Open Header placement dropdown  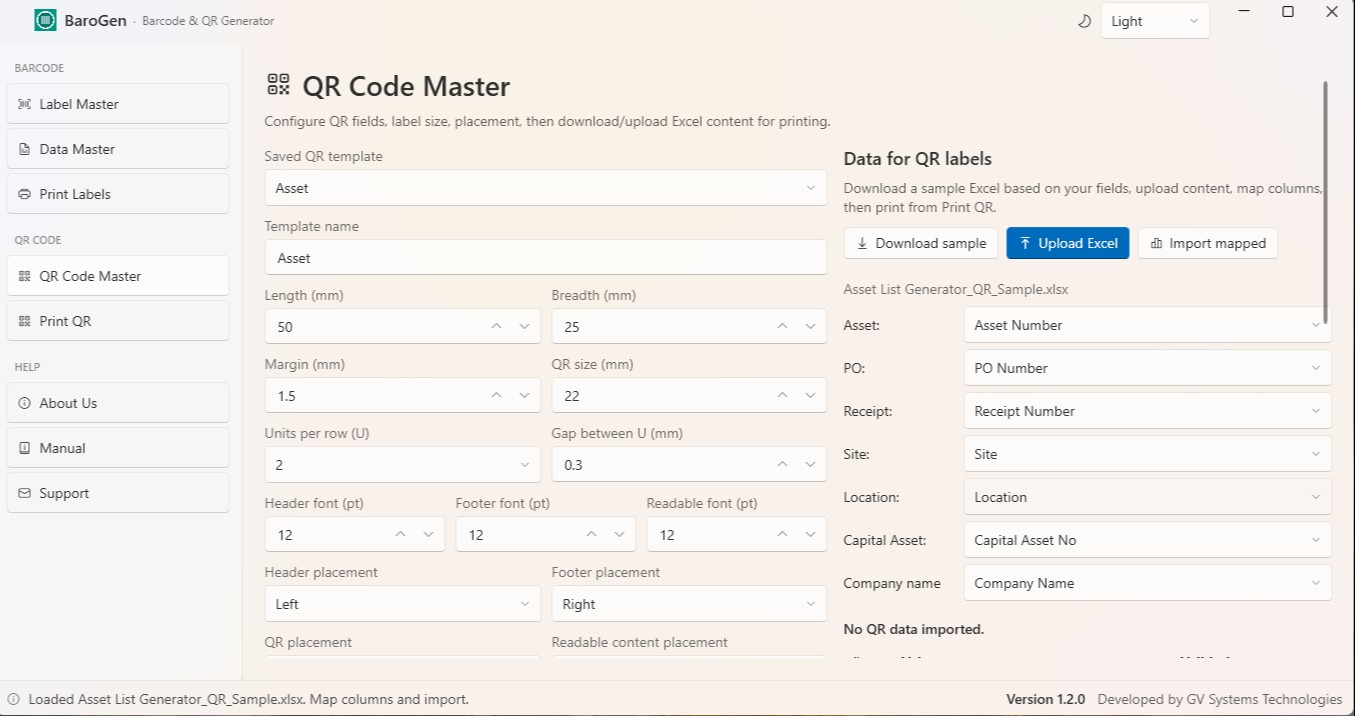(x=402, y=604)
